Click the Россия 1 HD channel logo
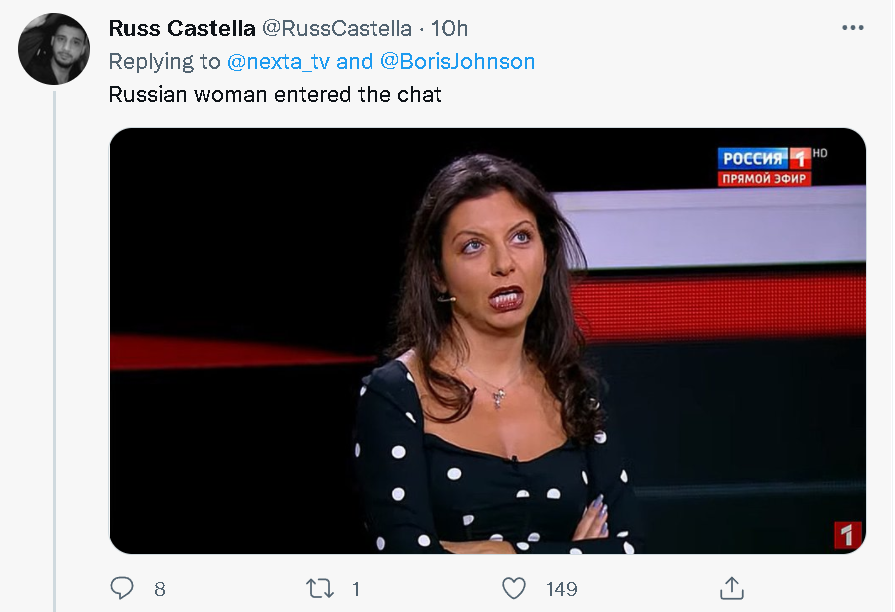The width and height of the screenshot is (895, 612). [767, 158]
